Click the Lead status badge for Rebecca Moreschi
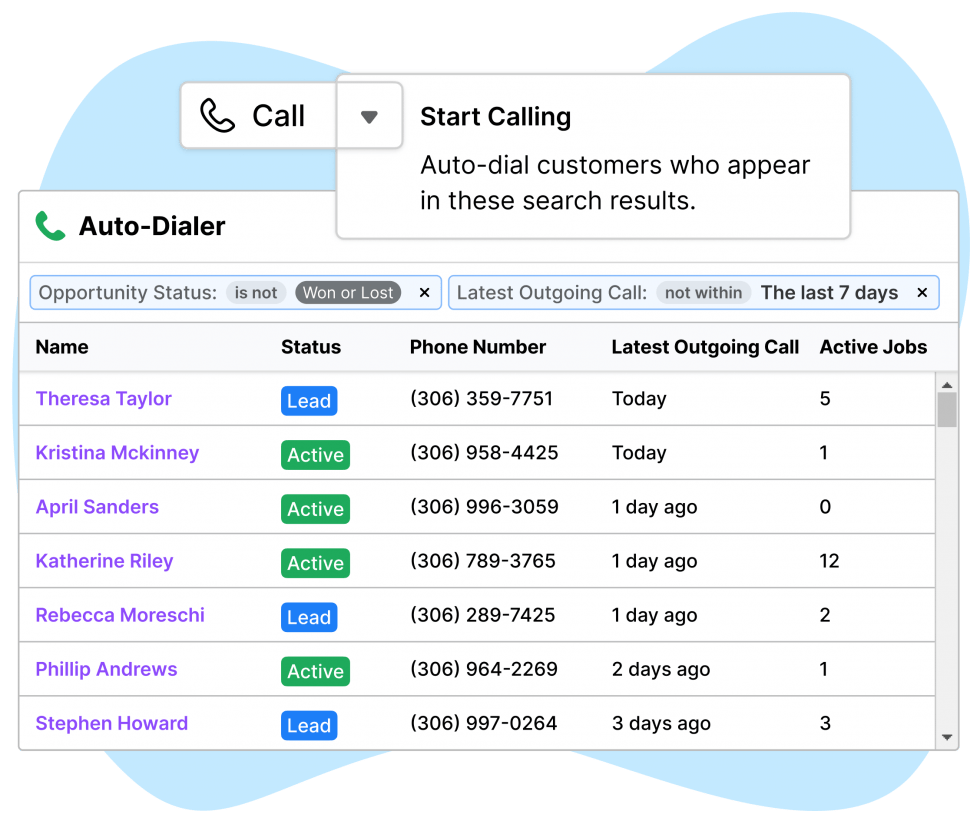The height and width of the screenshot is (834, 980). pos(309,617)
